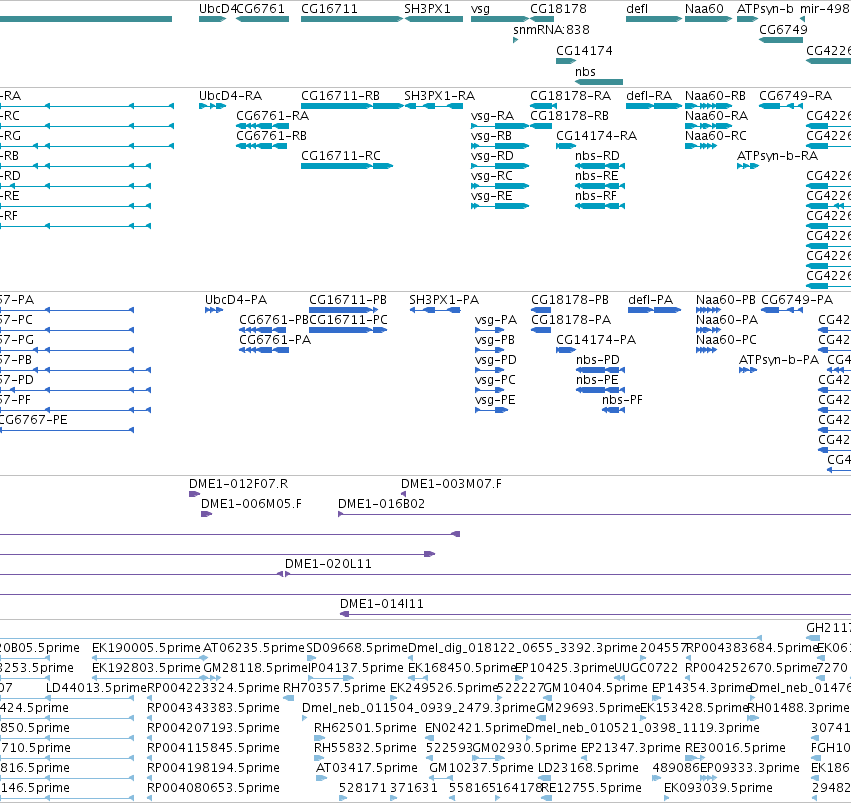Select transcript UbcD4-RA label
851x803 pixels.
click(231, 95)
